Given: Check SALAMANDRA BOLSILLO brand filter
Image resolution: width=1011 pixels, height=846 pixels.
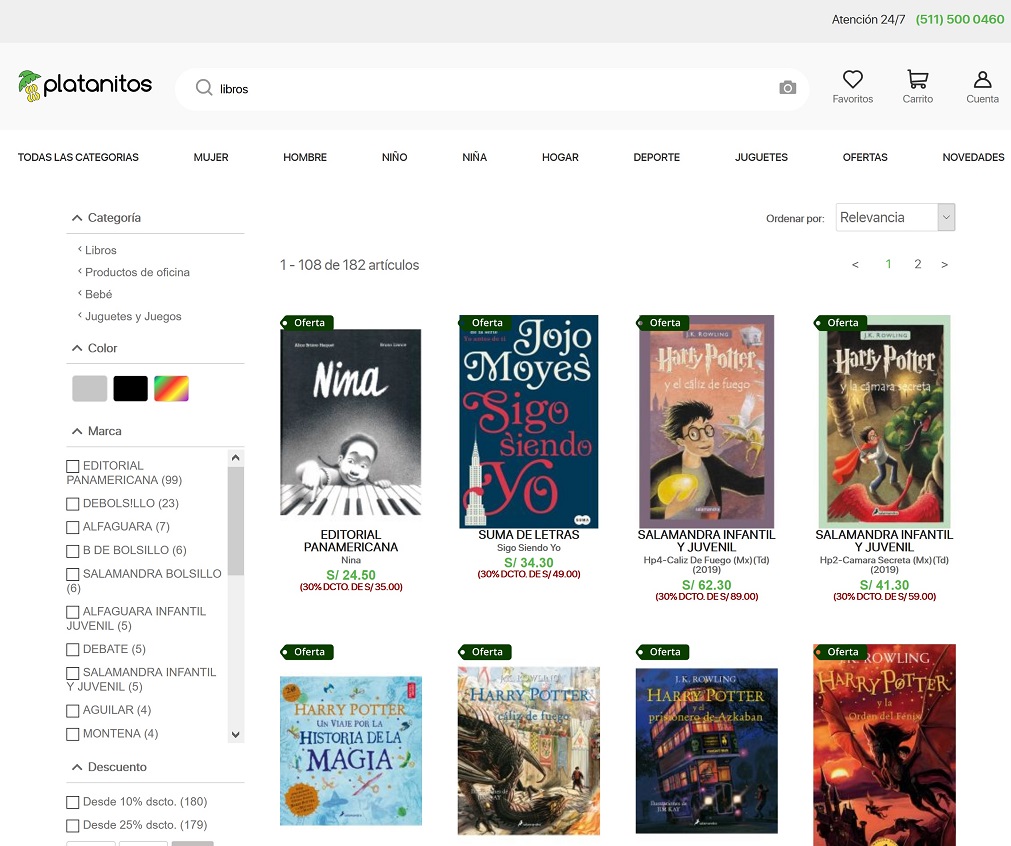Looking at the screenshot, I should coord(73,574).
